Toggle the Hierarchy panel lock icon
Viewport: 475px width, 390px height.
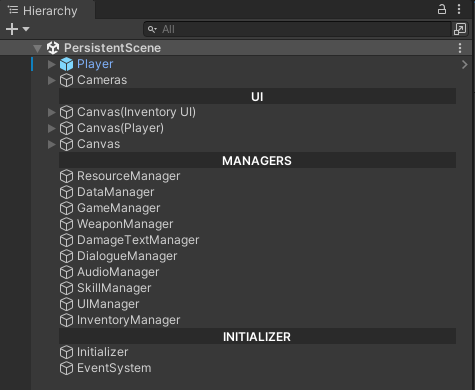coord(442,9)
